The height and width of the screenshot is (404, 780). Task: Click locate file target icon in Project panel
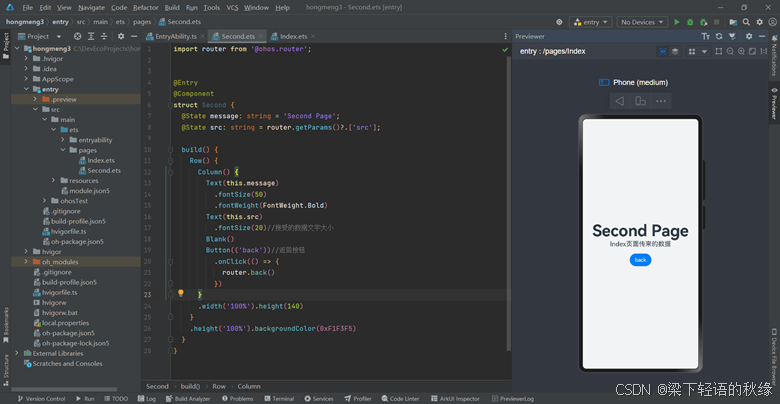77,36
